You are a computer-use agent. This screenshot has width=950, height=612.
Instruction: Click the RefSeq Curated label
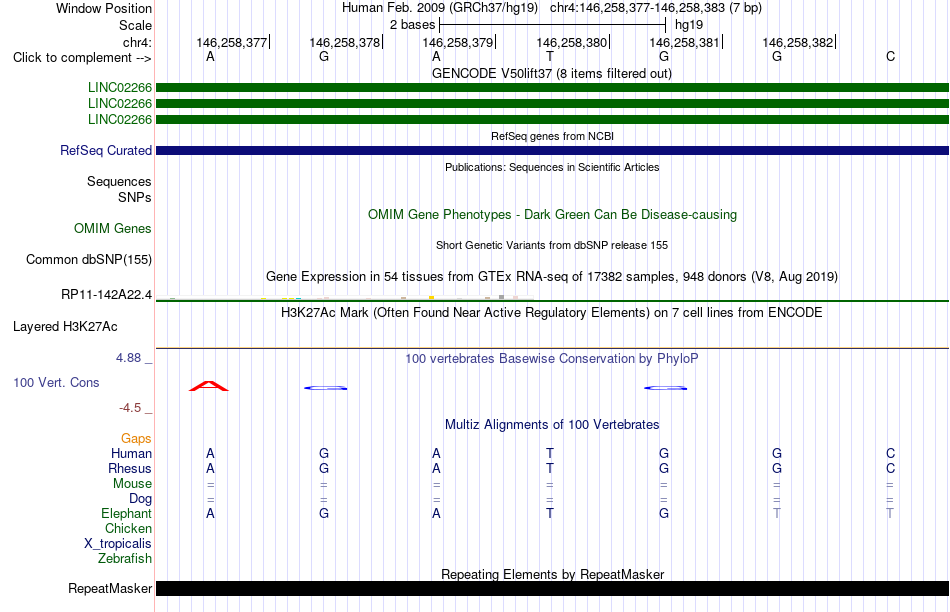pyautogui.click(x=106, y=150)
